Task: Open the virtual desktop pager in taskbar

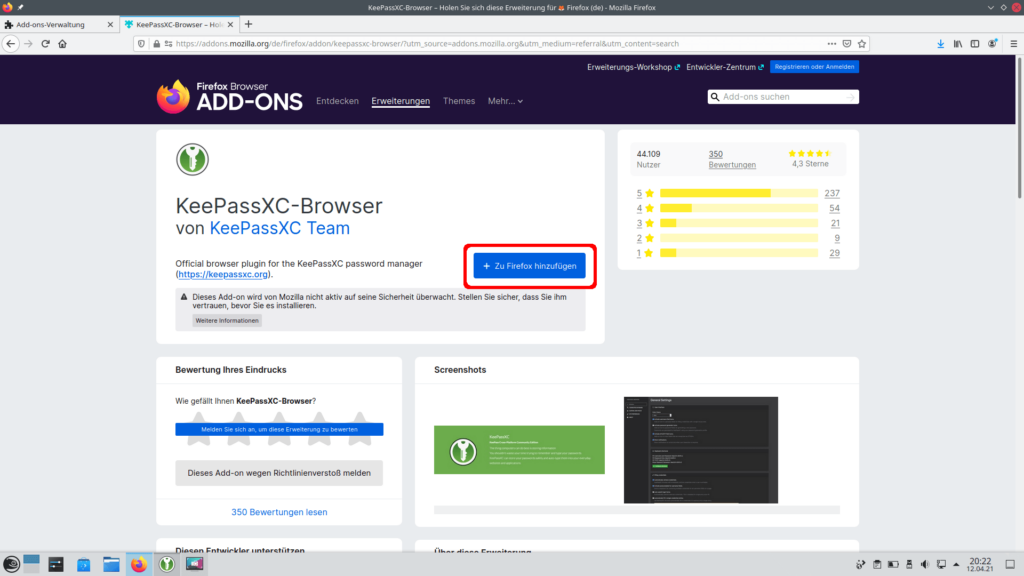Action: 31,564
